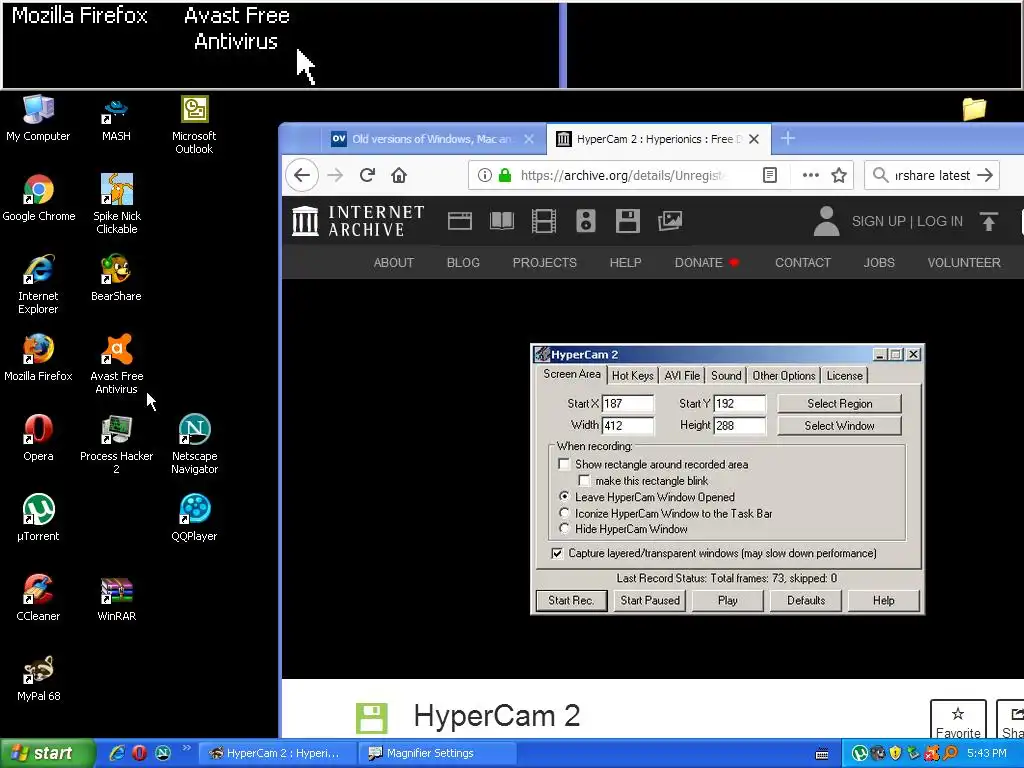Open Magnifier Settings taskbar button
1024x768 pixels.
click(436, 753)
